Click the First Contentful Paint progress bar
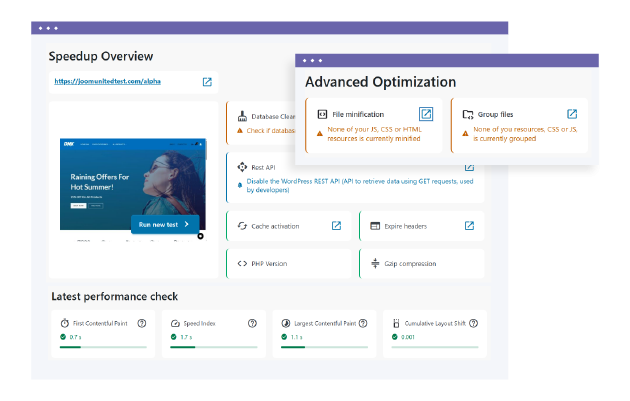 click(103, 348)
